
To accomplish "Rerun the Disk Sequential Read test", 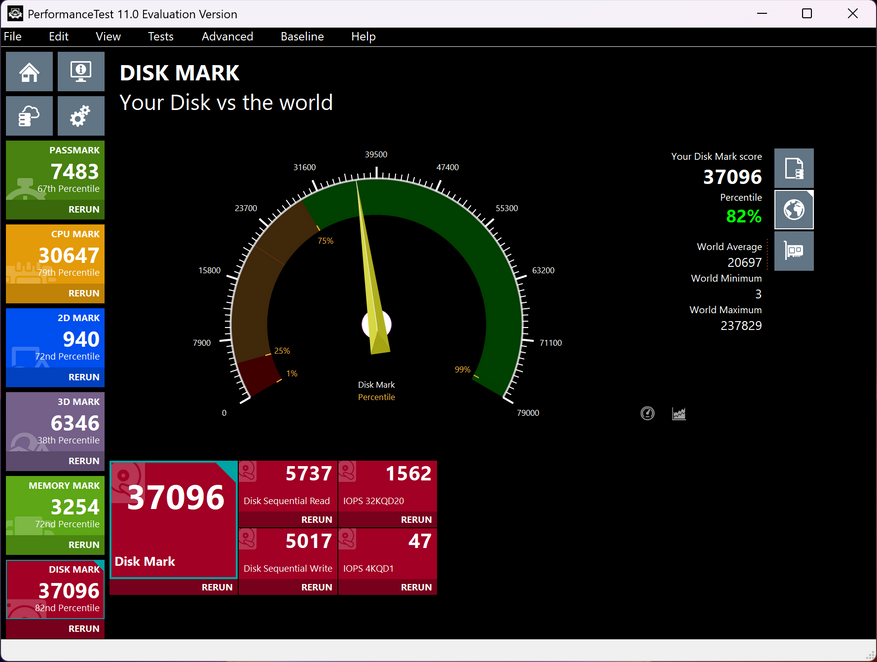I will (x=317, y=520).
